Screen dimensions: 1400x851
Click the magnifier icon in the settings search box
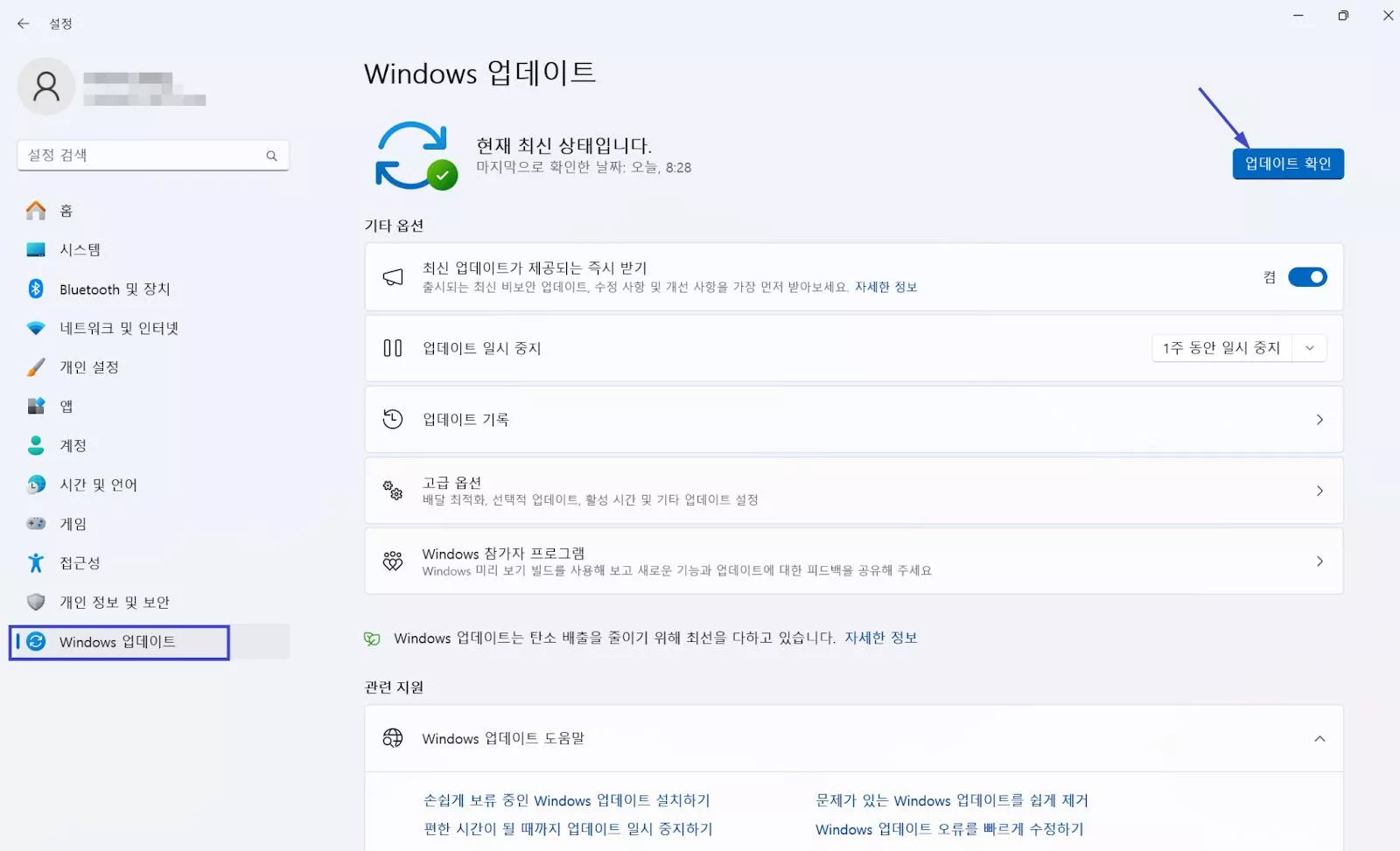pos(272,156)
